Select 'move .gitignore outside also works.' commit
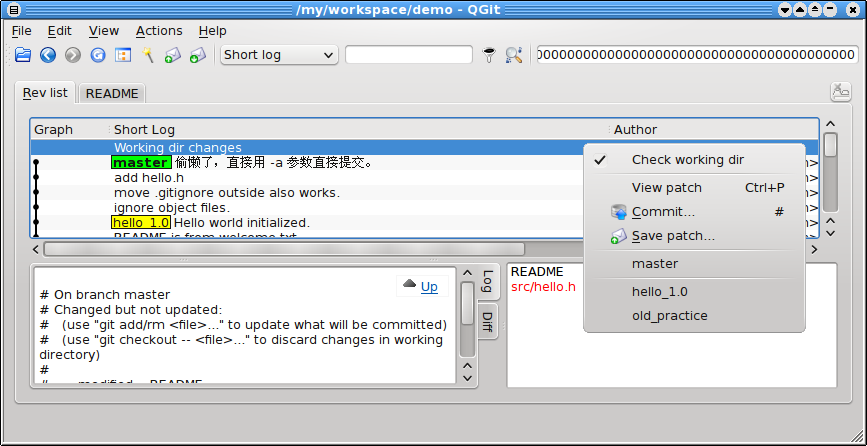Viewport: 867px width, 446px height. click(x=307, y=193)
